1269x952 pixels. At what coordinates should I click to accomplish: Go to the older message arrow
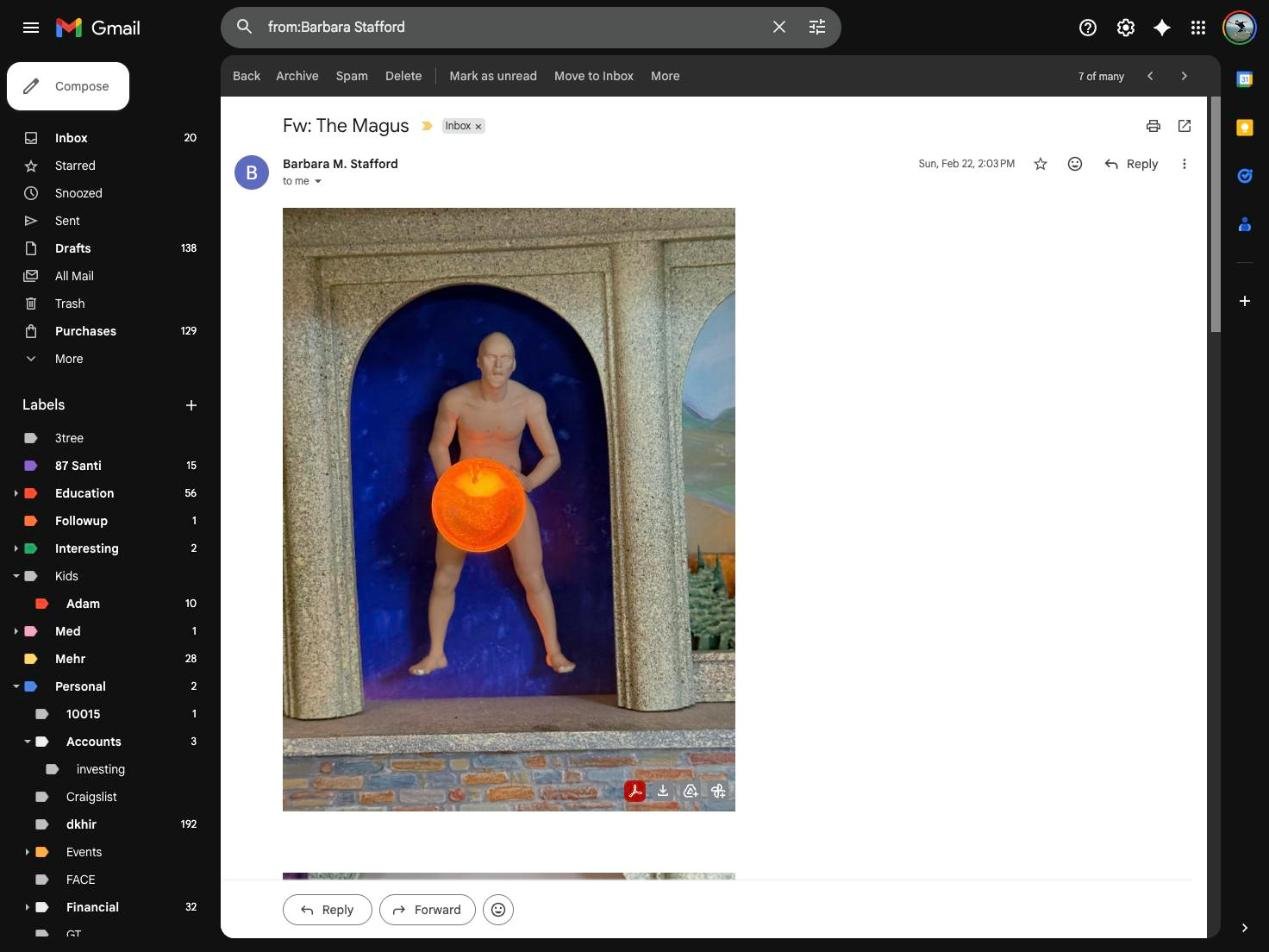tap(1184, 76)
